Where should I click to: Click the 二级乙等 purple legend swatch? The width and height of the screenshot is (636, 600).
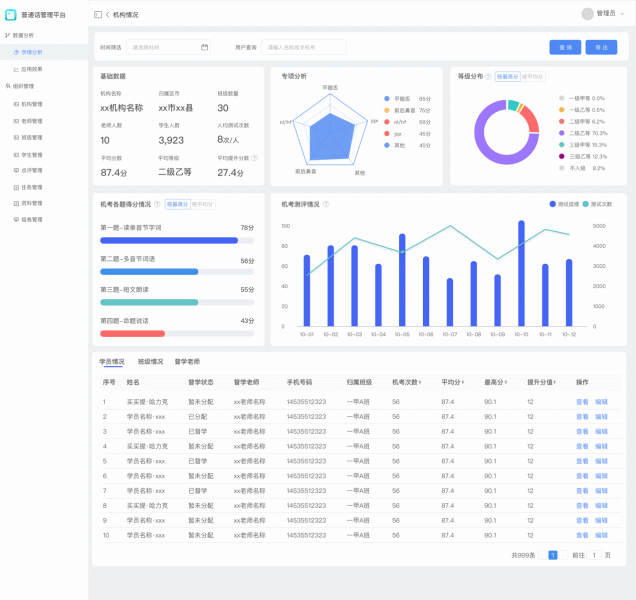point(562,132)
